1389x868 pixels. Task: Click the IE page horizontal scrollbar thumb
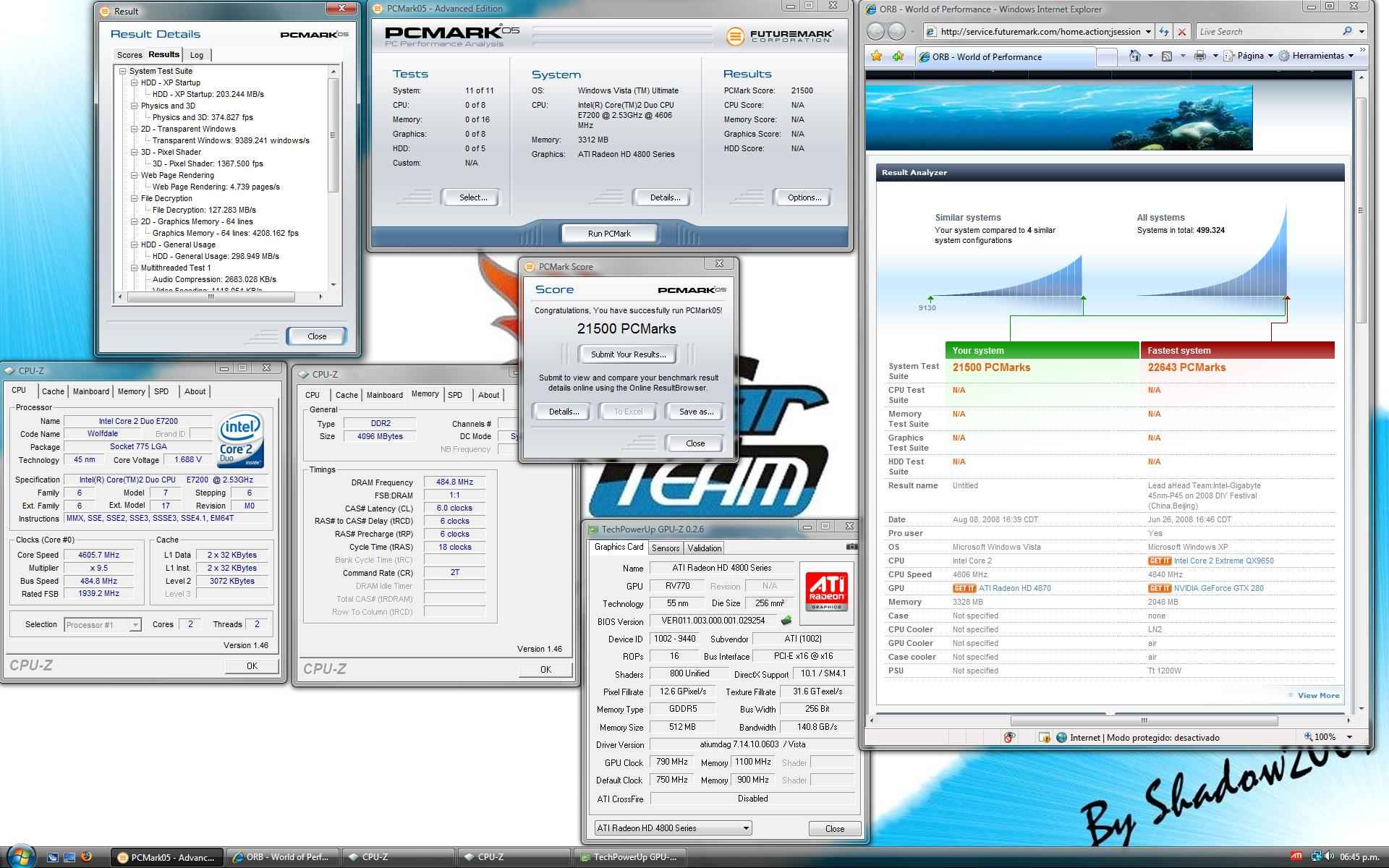(x=1144, y=720)
